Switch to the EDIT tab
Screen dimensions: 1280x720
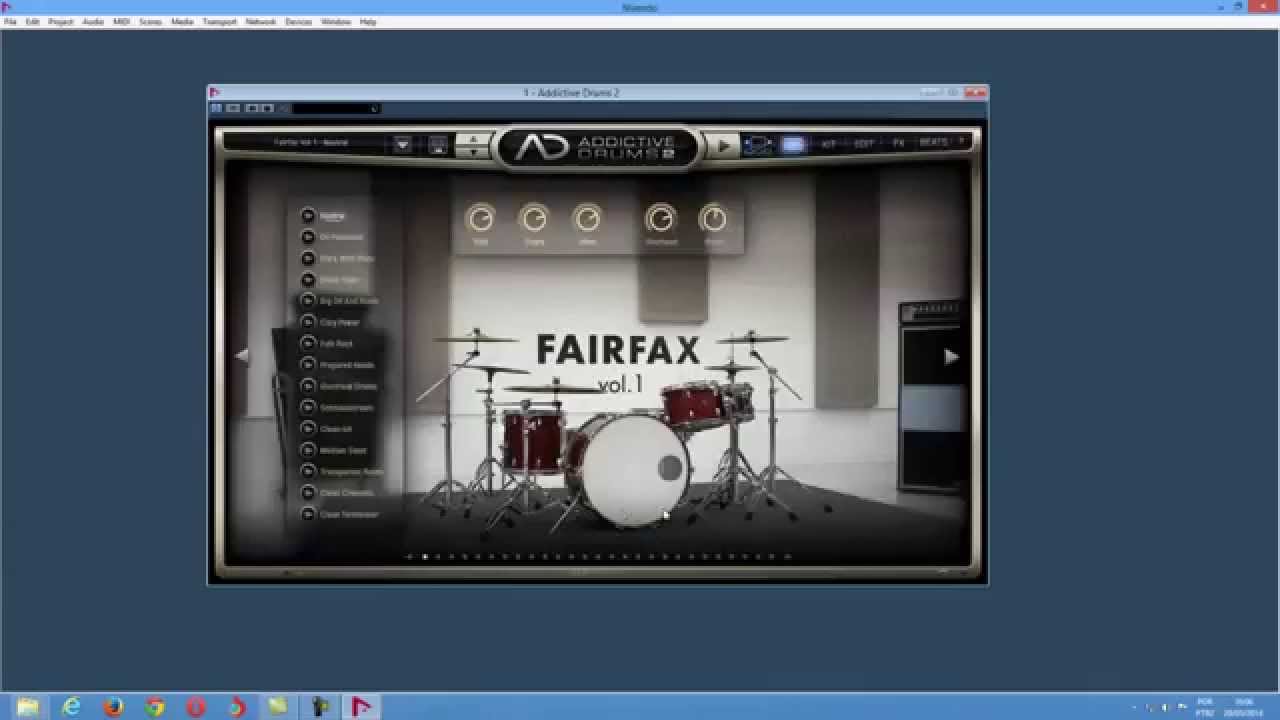coord(864,144)
